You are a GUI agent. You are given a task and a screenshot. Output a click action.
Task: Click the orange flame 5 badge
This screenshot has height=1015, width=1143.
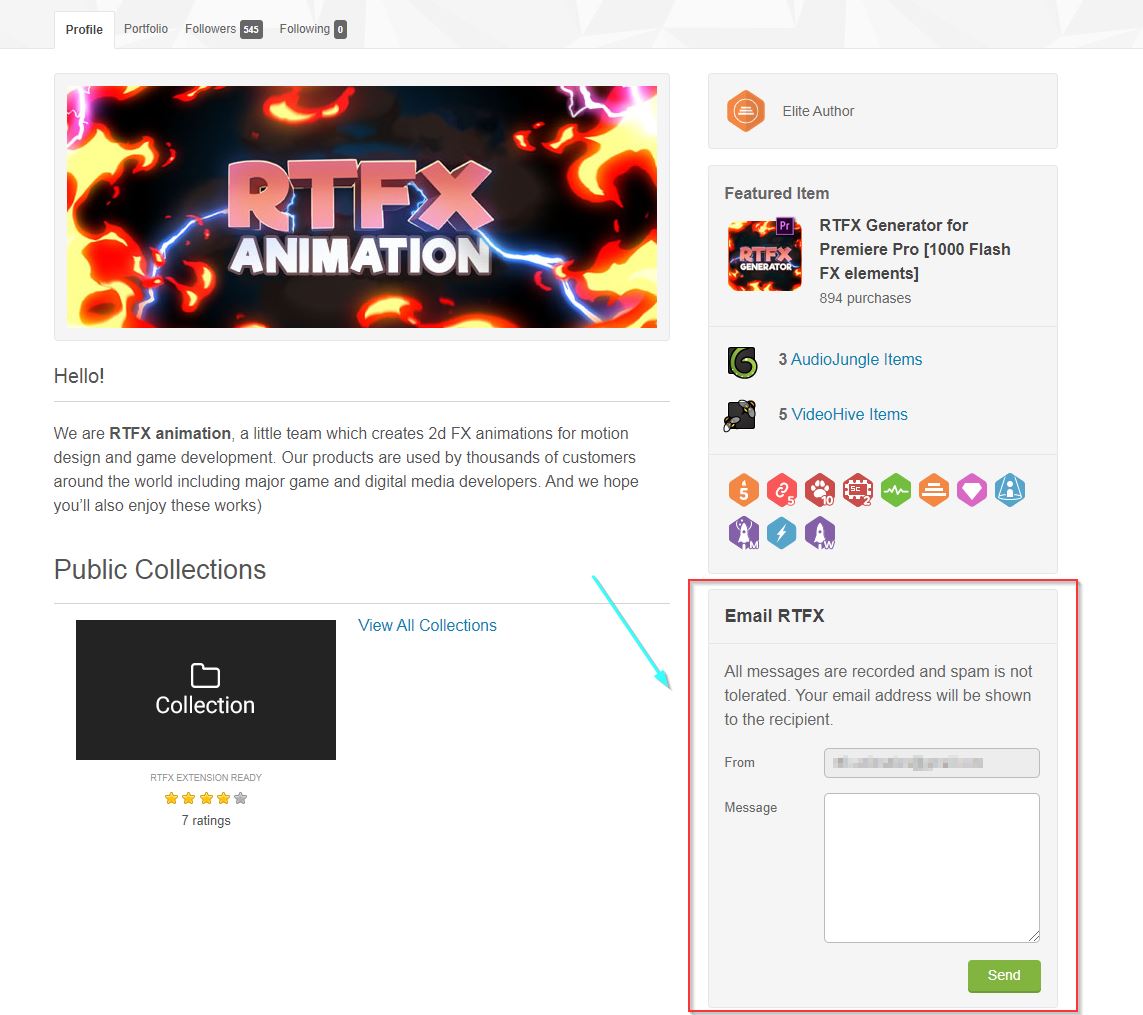(x=743, y=490)
